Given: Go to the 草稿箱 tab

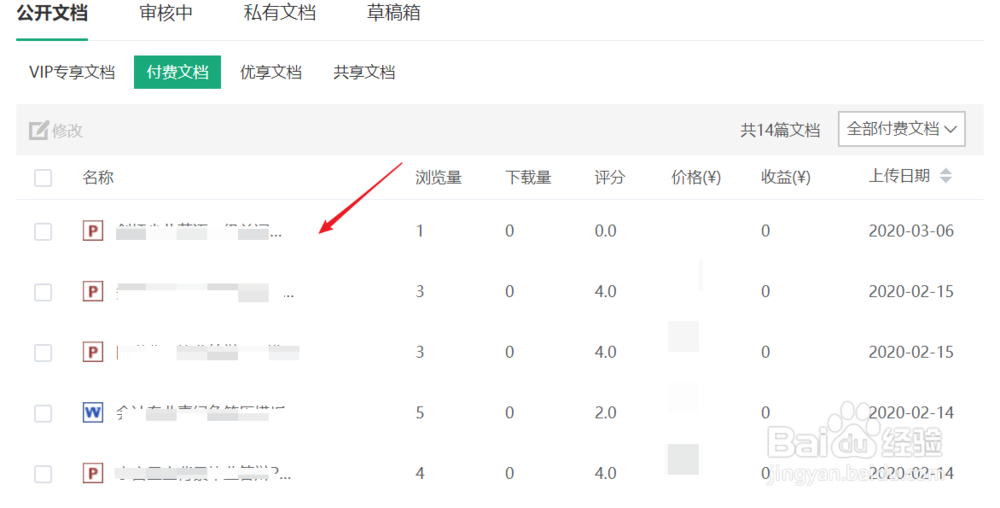Looking at the screenshot, I should (x=393, y=13).
